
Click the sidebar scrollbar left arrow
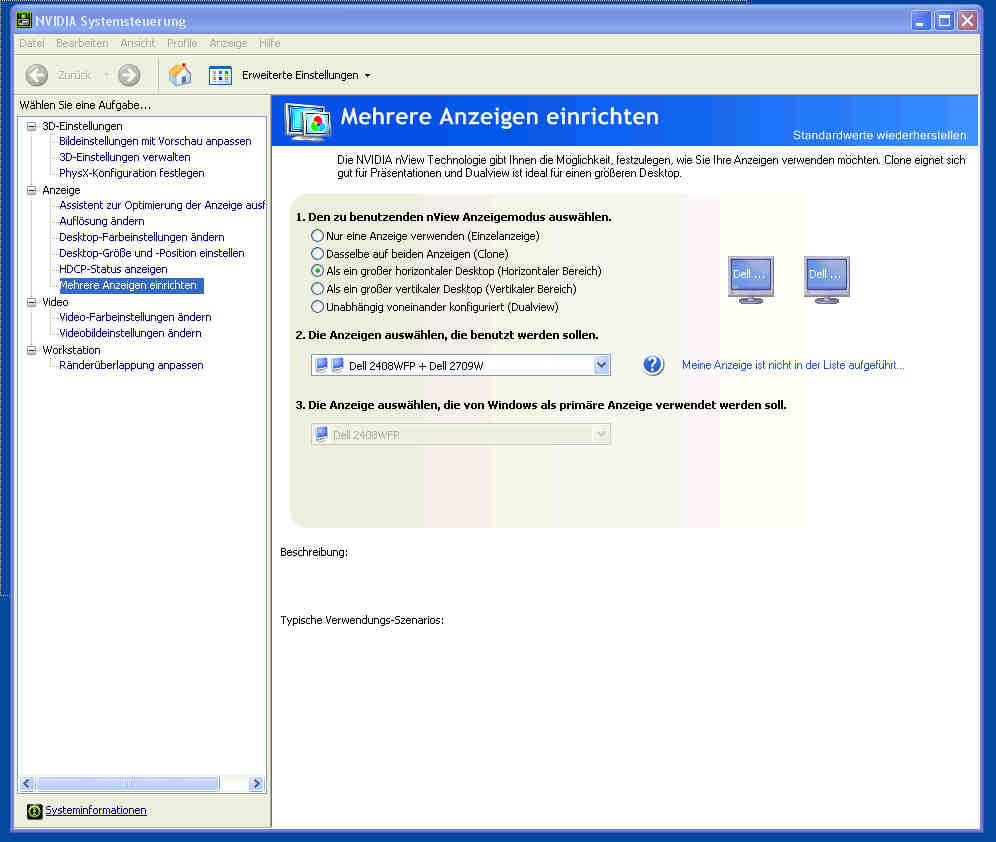(x=27, y=784)
